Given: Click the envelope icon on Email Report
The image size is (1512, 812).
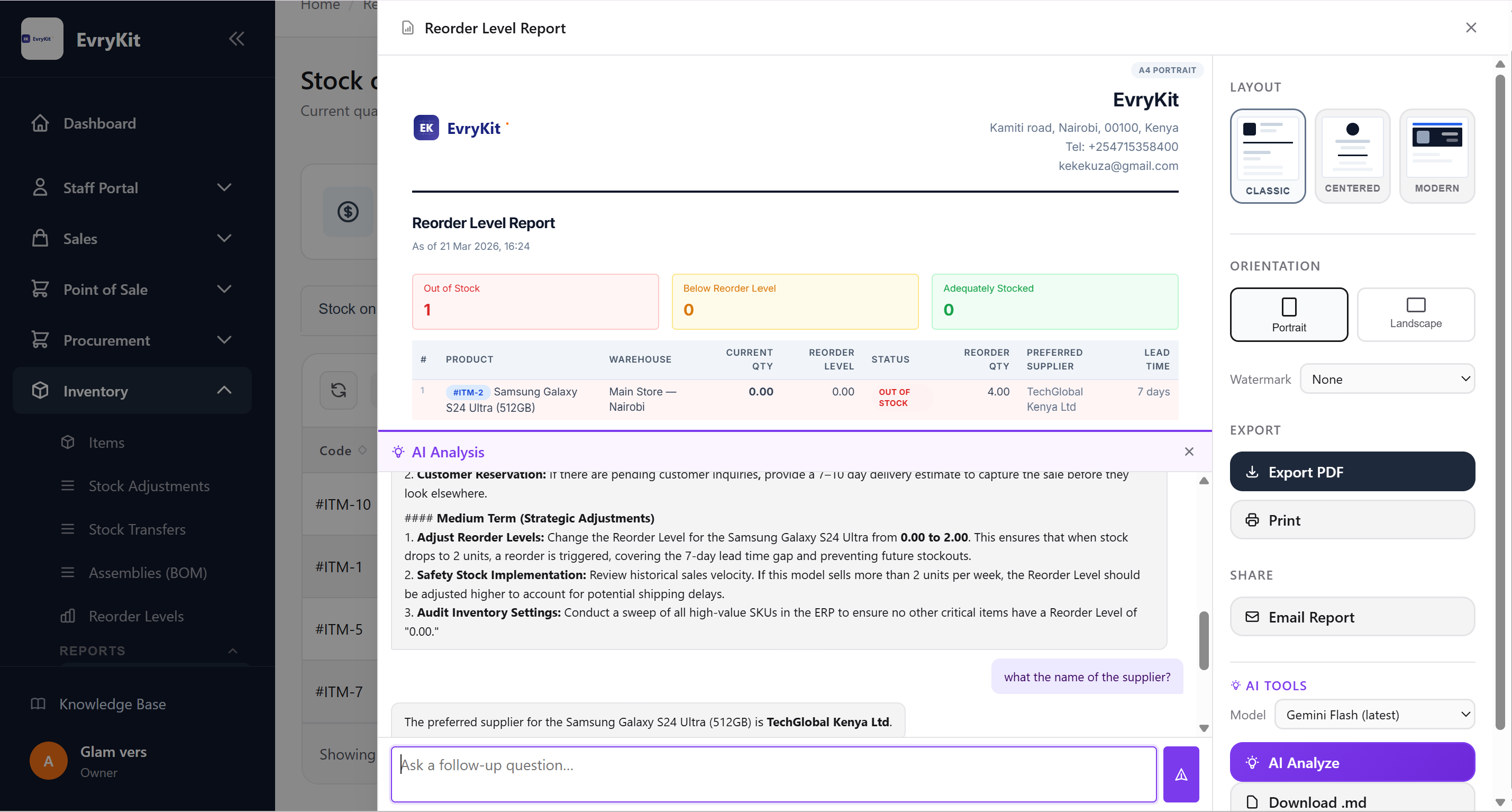Looking at the screenshot, I should click(1252, 617).
